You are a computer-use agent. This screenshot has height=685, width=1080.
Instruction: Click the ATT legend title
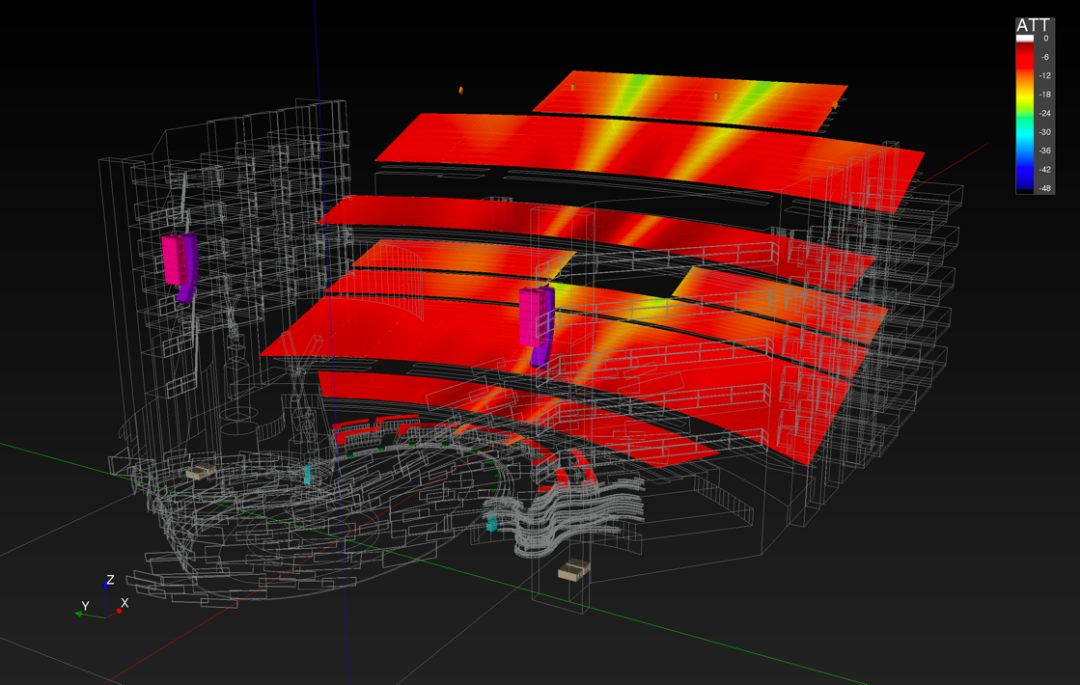[1031, 25]
